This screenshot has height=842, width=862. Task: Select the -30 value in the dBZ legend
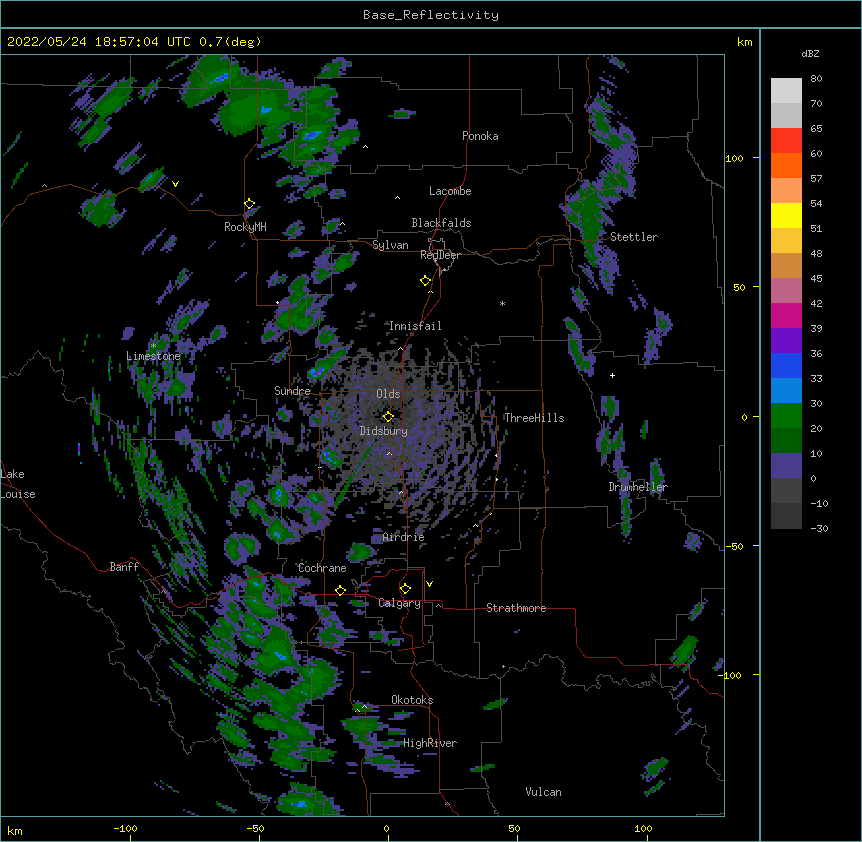tap(819, 528)
